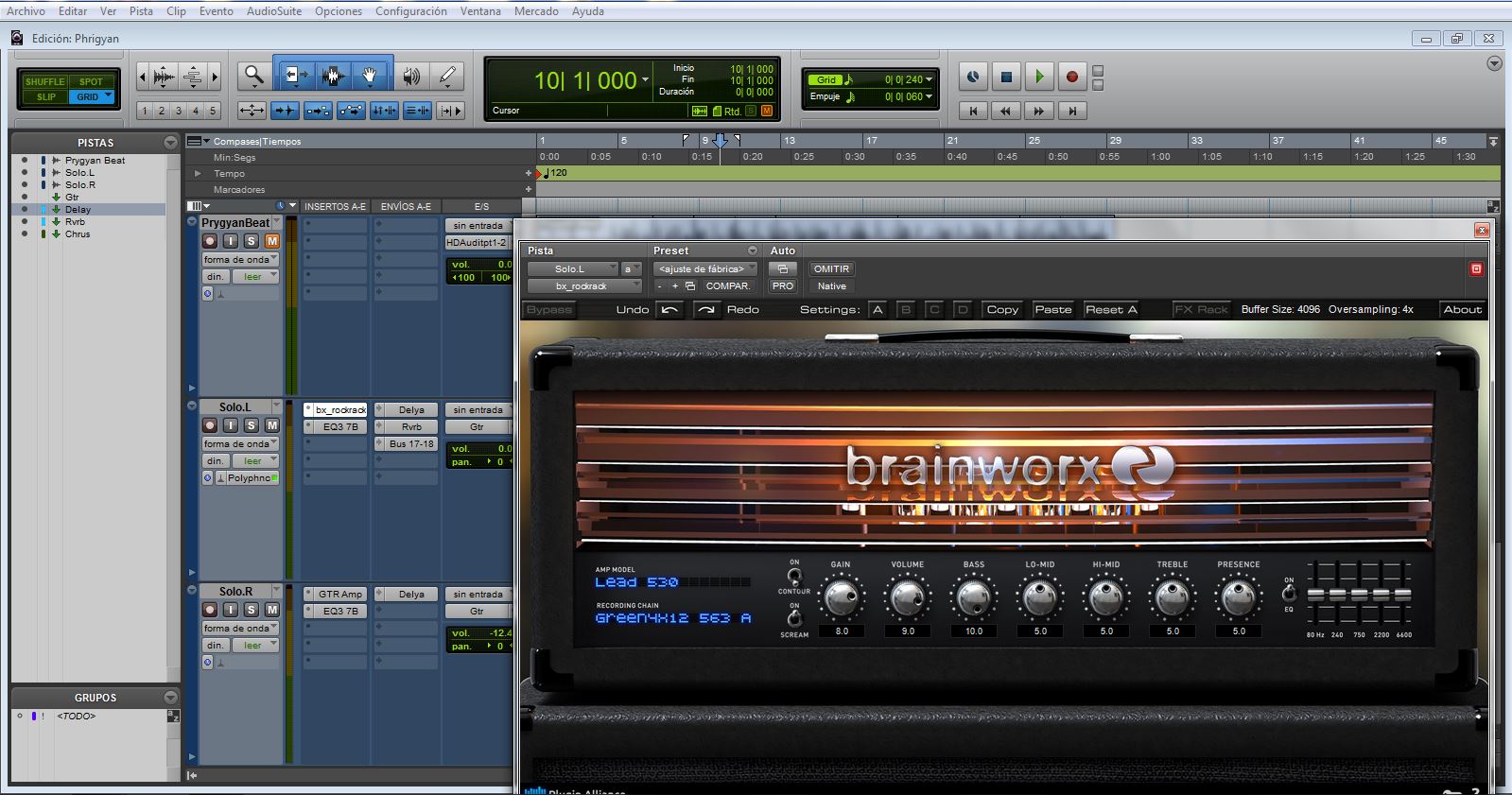Click the Redo arrow in bx_rockrack
This screenshot has height=795, width=1512.
706,309
